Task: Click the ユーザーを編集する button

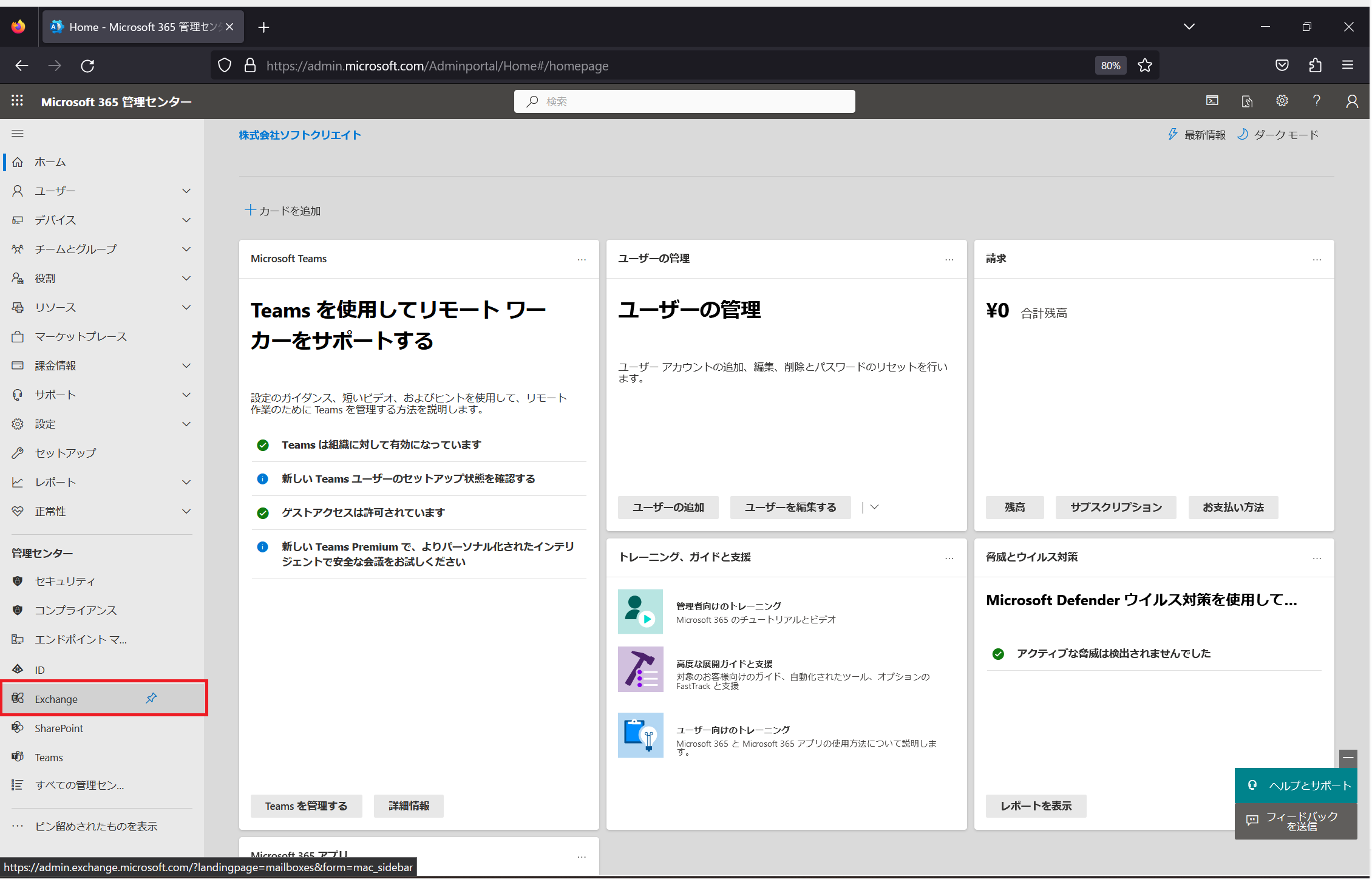Action: 790,507
